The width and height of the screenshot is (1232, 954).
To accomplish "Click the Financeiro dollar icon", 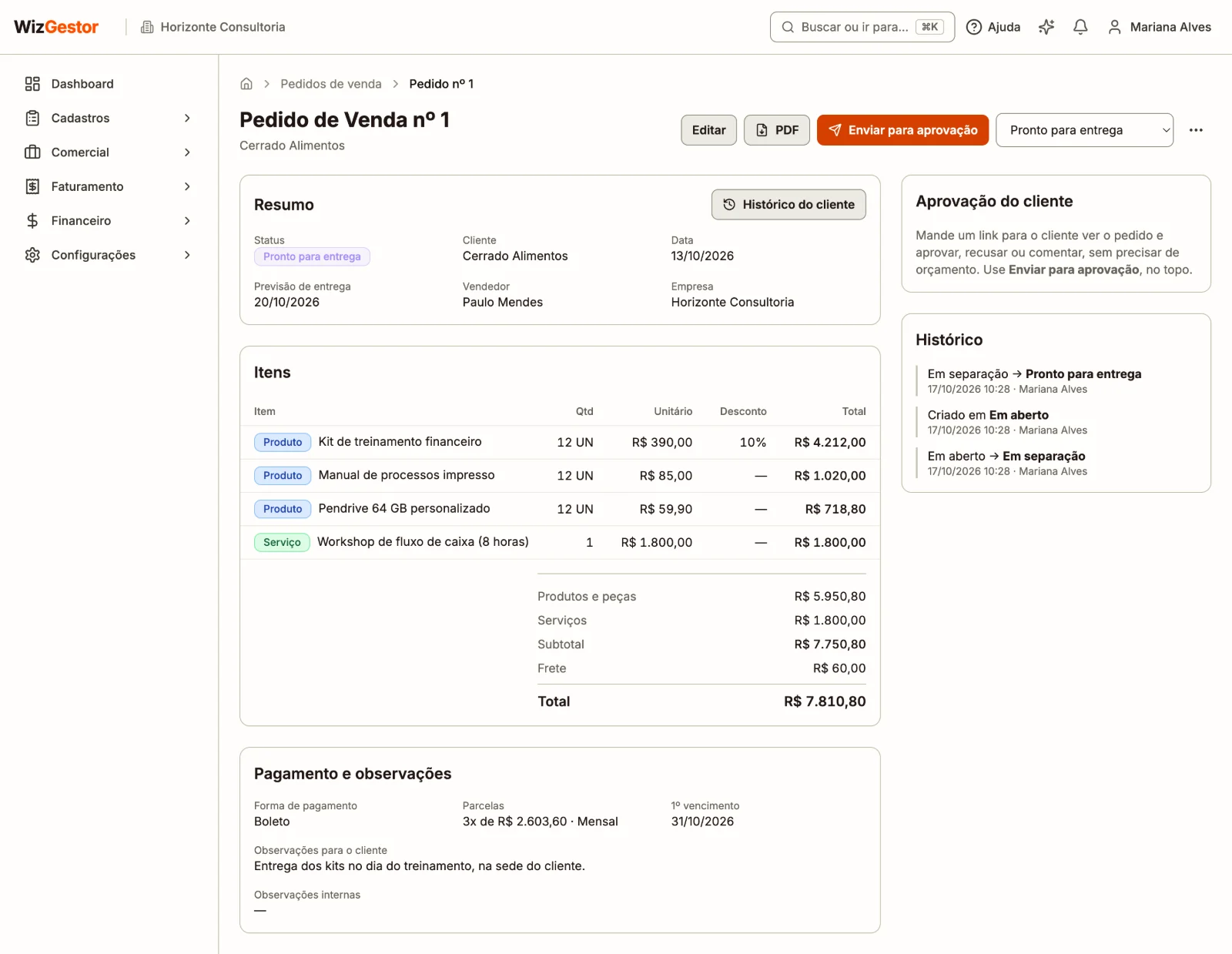I will (x=32, y=221).
